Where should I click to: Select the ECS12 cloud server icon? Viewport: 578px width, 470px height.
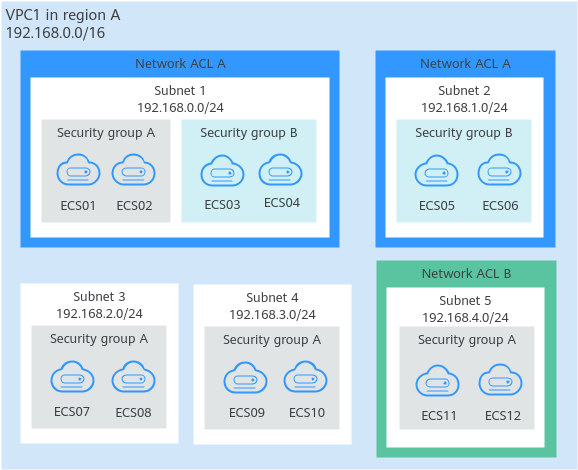501,380
